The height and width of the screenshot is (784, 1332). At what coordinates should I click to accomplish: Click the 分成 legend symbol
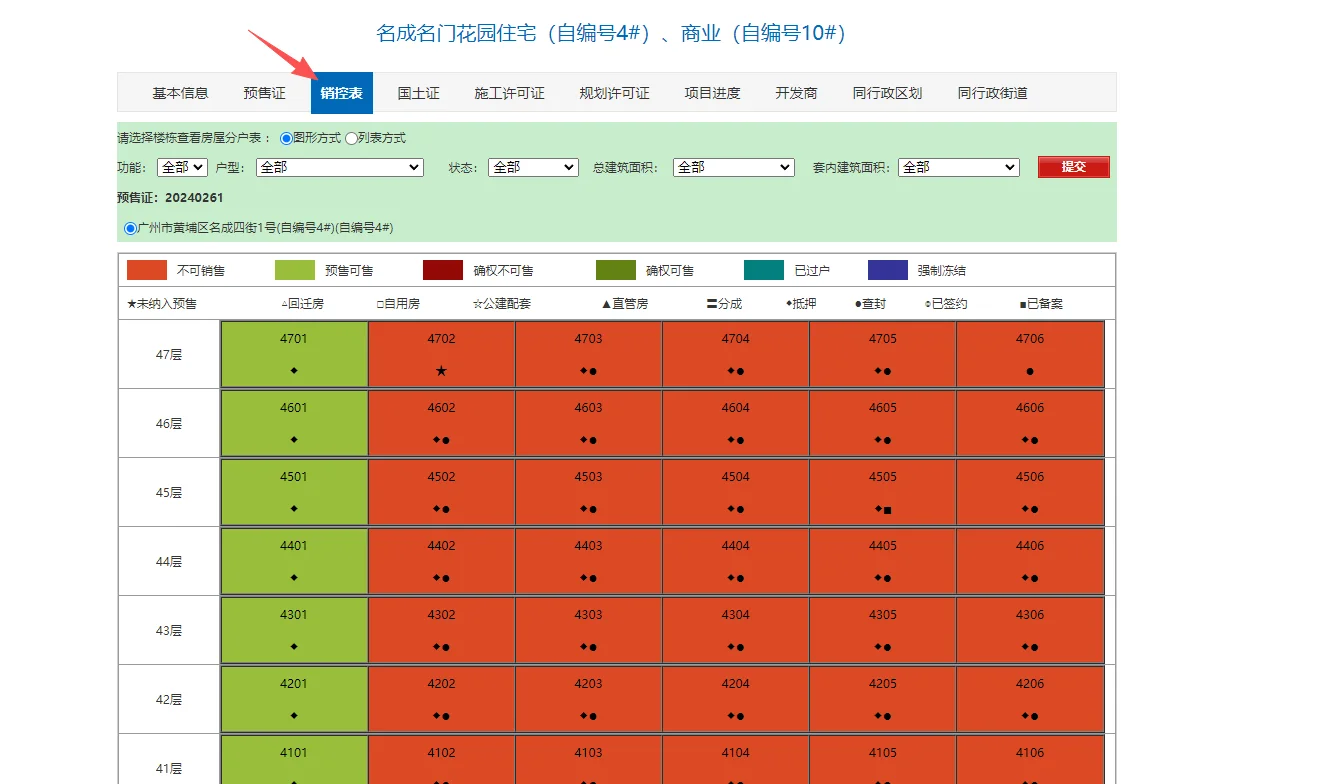pos(724,303)
